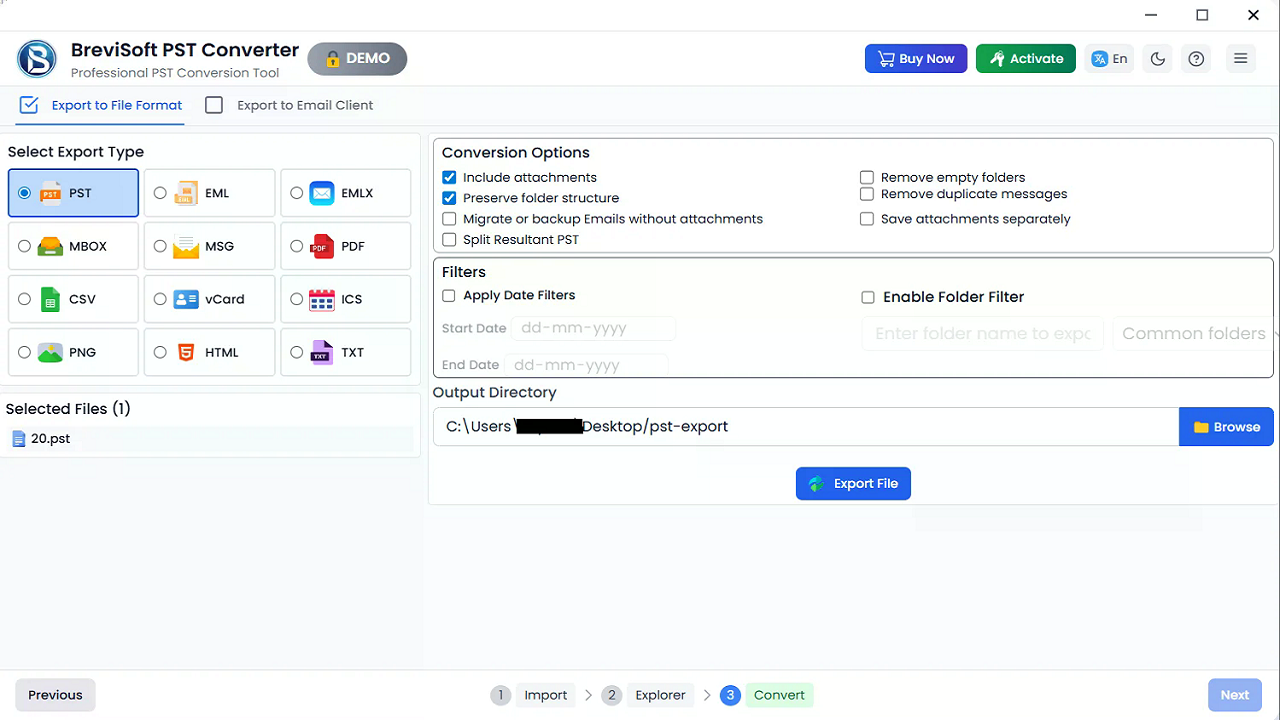Enable Apply Date Filters
The width and height of the screenshot is (1280, 720).
(x=449, y=296)
